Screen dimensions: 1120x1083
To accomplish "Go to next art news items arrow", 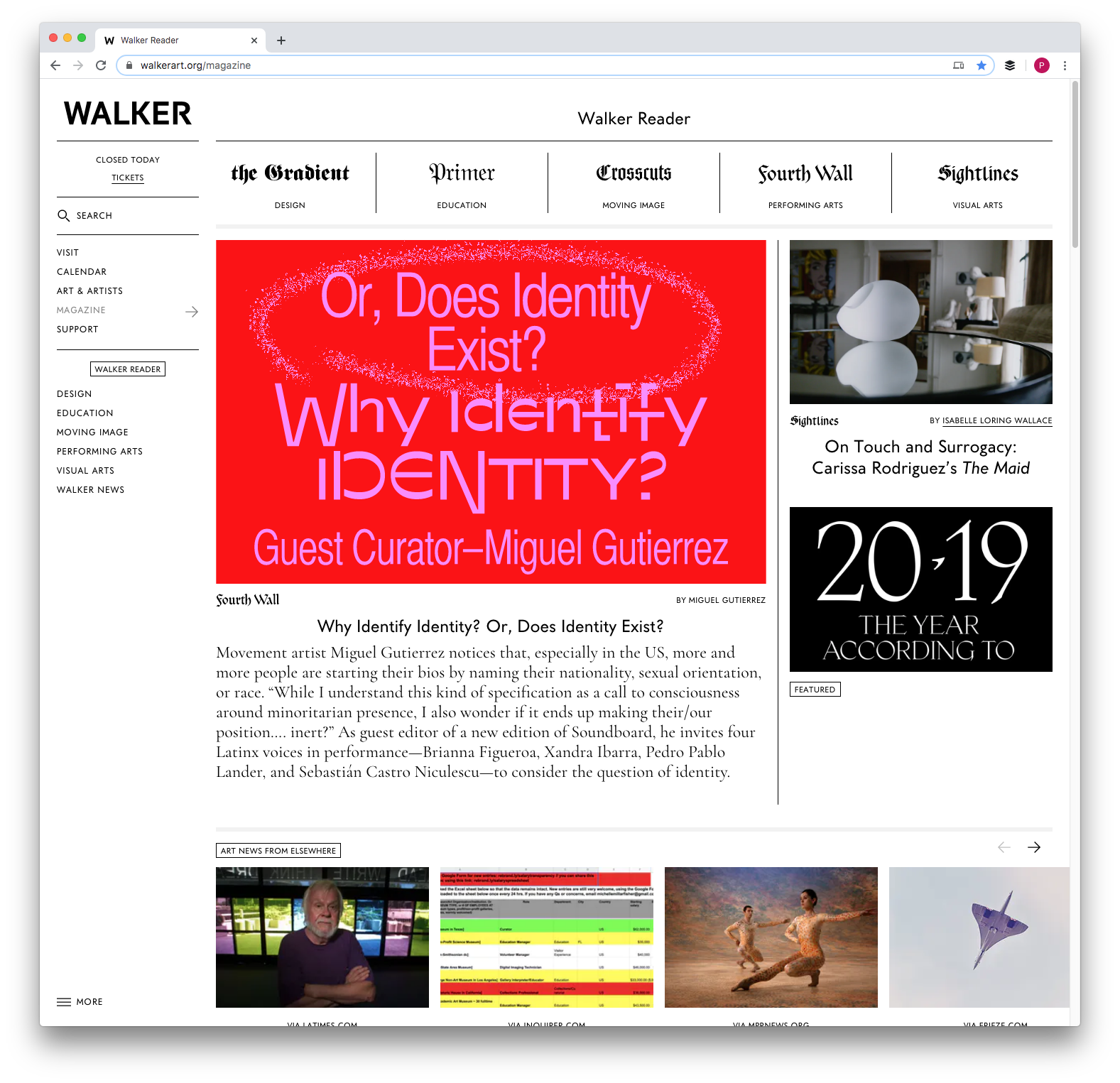I will 1034,847.
